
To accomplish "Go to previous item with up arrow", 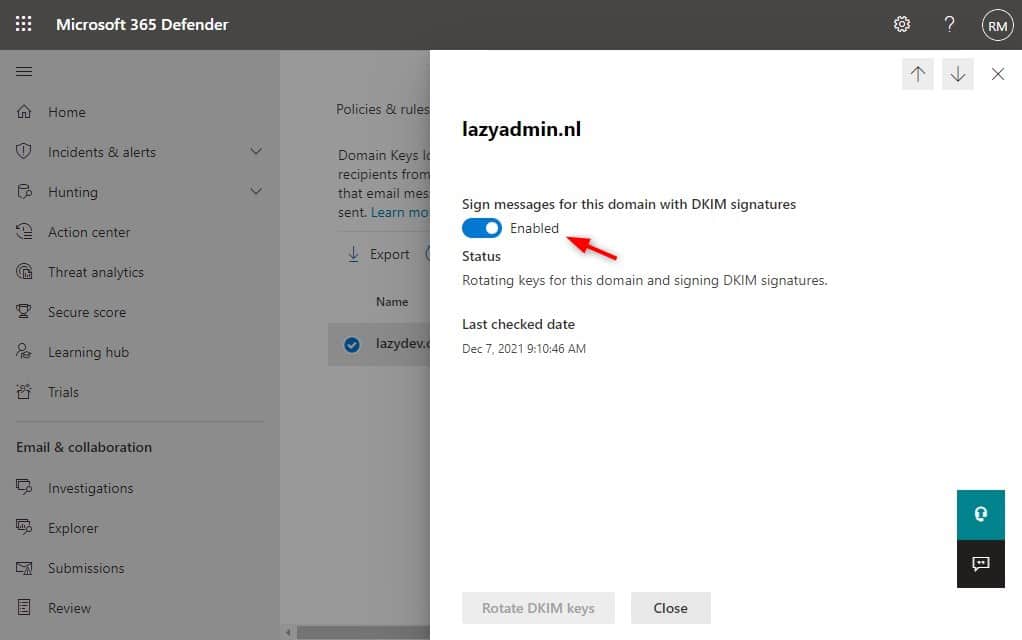I will click(918, 74).
